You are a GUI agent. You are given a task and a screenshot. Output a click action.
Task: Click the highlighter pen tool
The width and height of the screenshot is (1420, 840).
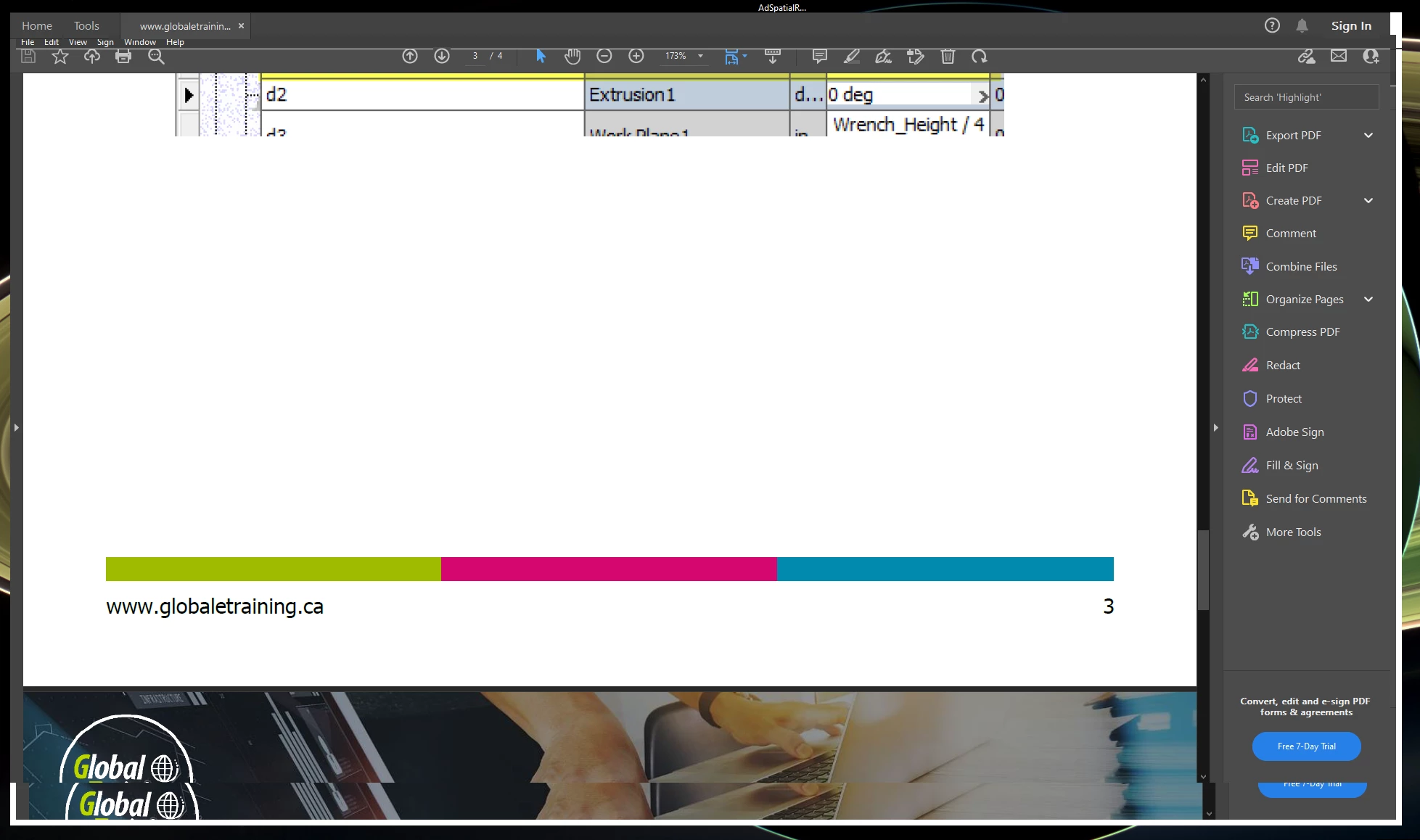pos(852,57)
